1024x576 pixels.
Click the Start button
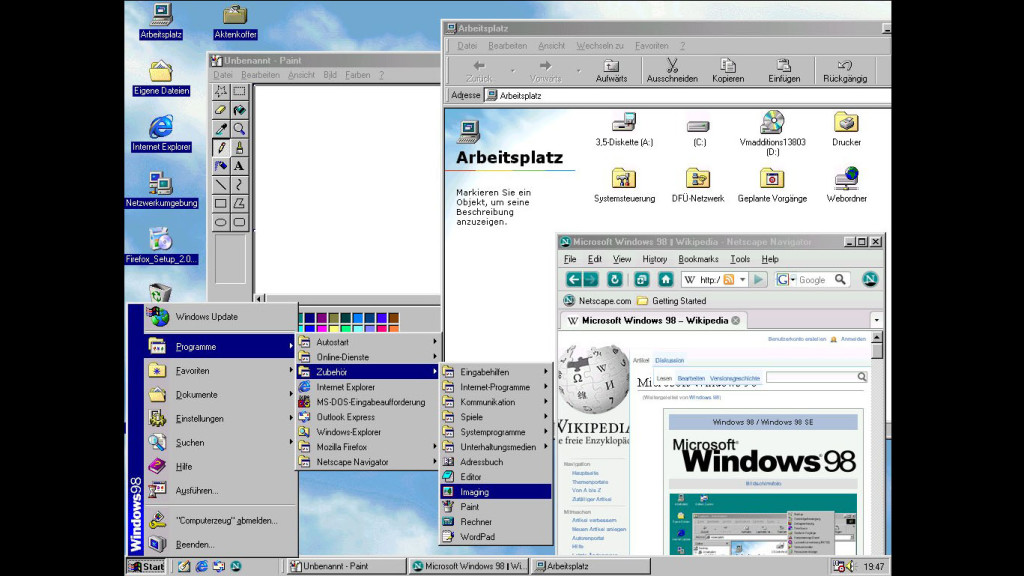pos(146,566)
